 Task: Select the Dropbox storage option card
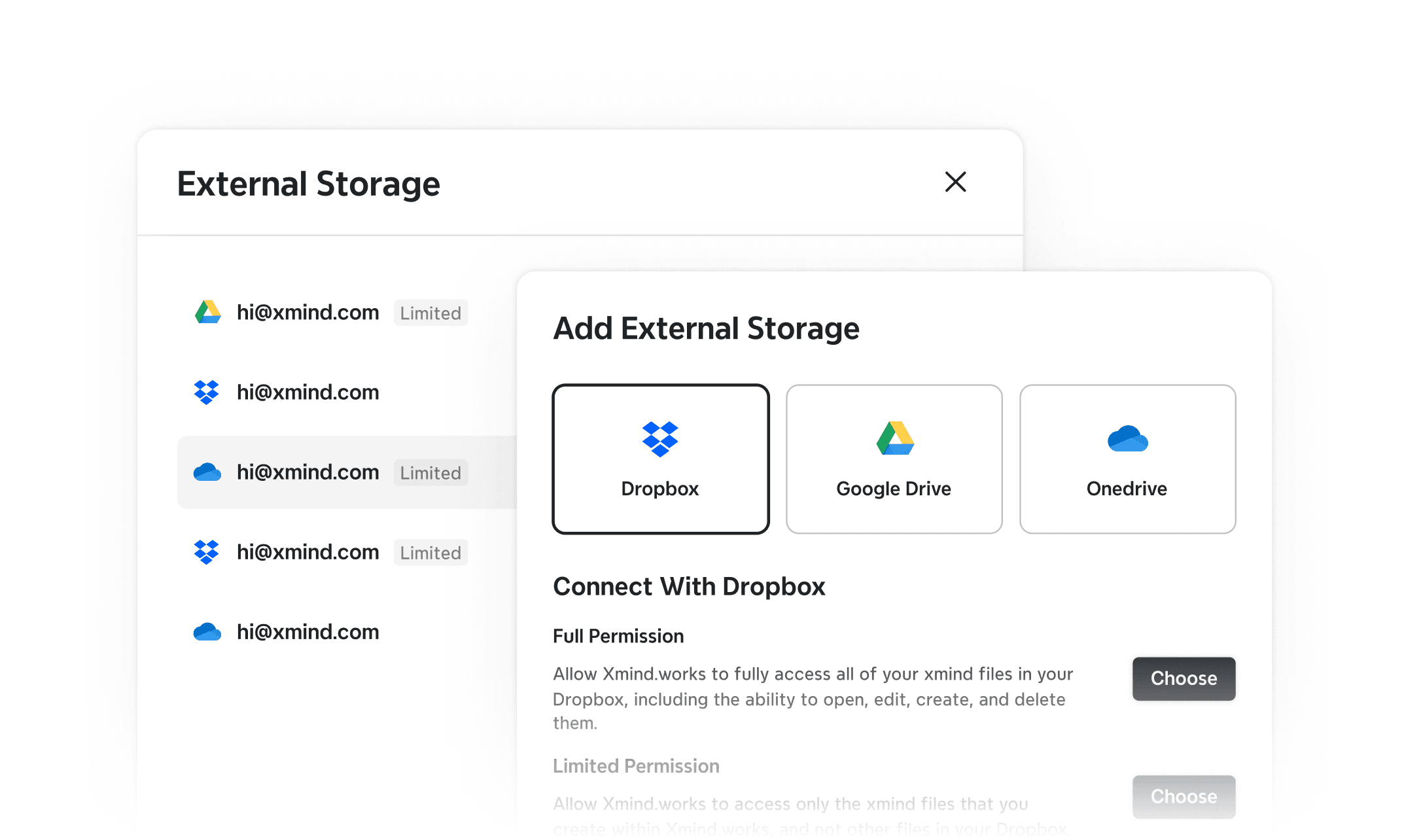(x=661, y=459)
